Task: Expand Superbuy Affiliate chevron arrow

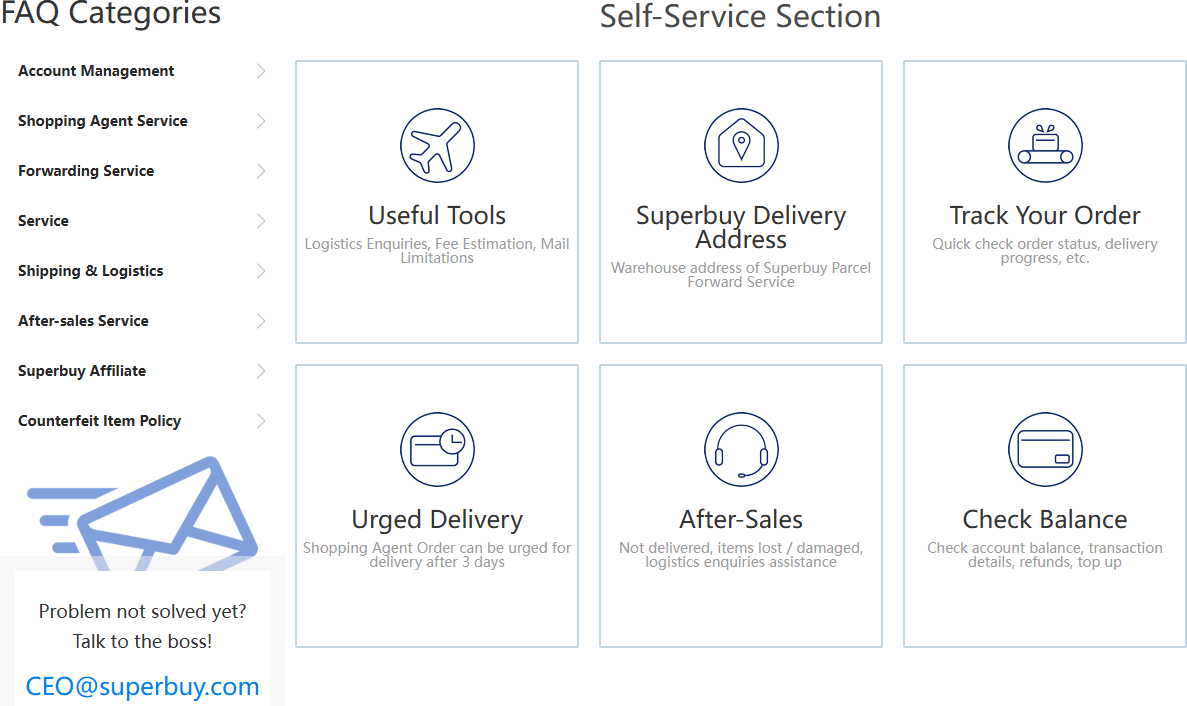Action: (x=261, y=371)
